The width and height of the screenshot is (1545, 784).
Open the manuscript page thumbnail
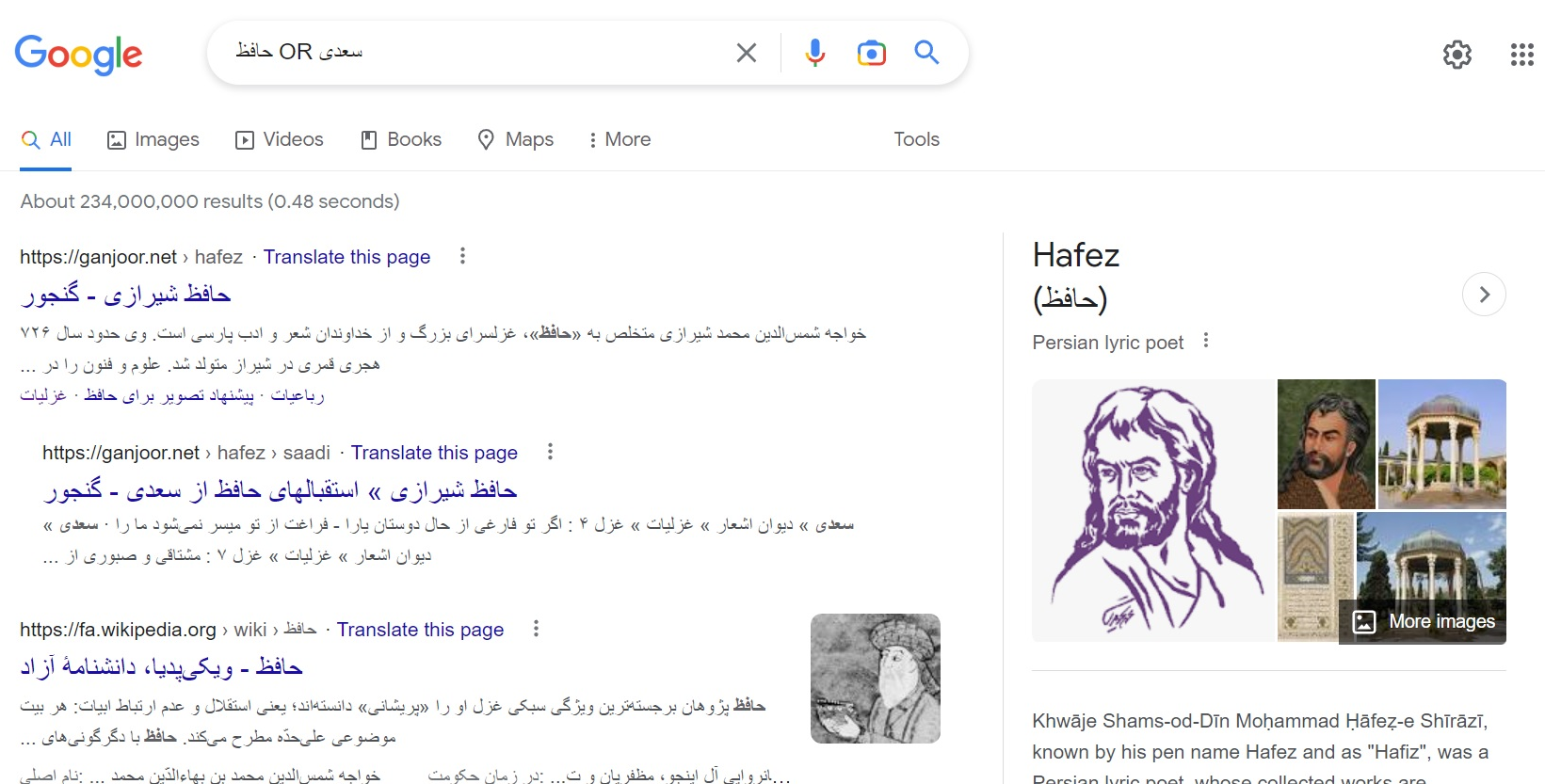pyautogui.click(x=1315, y=577)
